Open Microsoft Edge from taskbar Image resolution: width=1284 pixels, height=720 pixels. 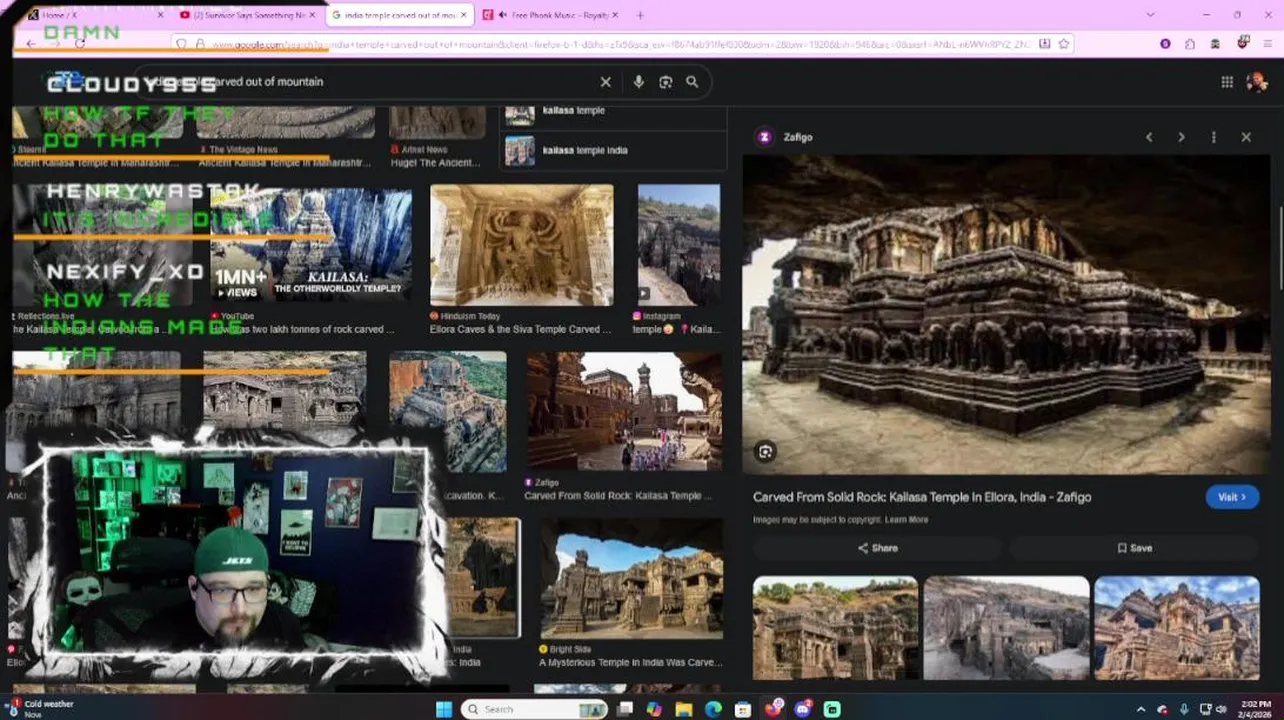coord(713,709)
